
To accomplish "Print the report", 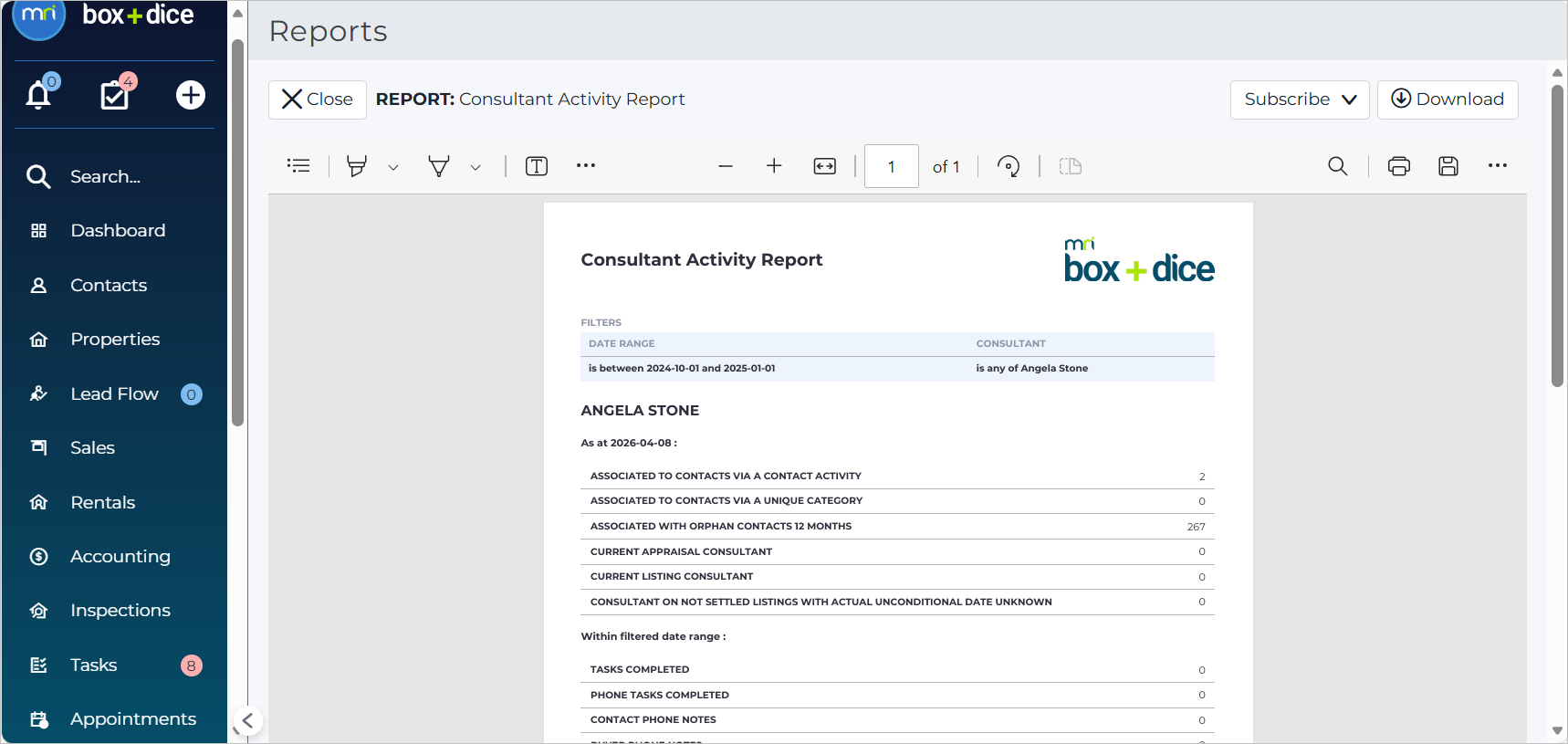I will click(1399, 166).
